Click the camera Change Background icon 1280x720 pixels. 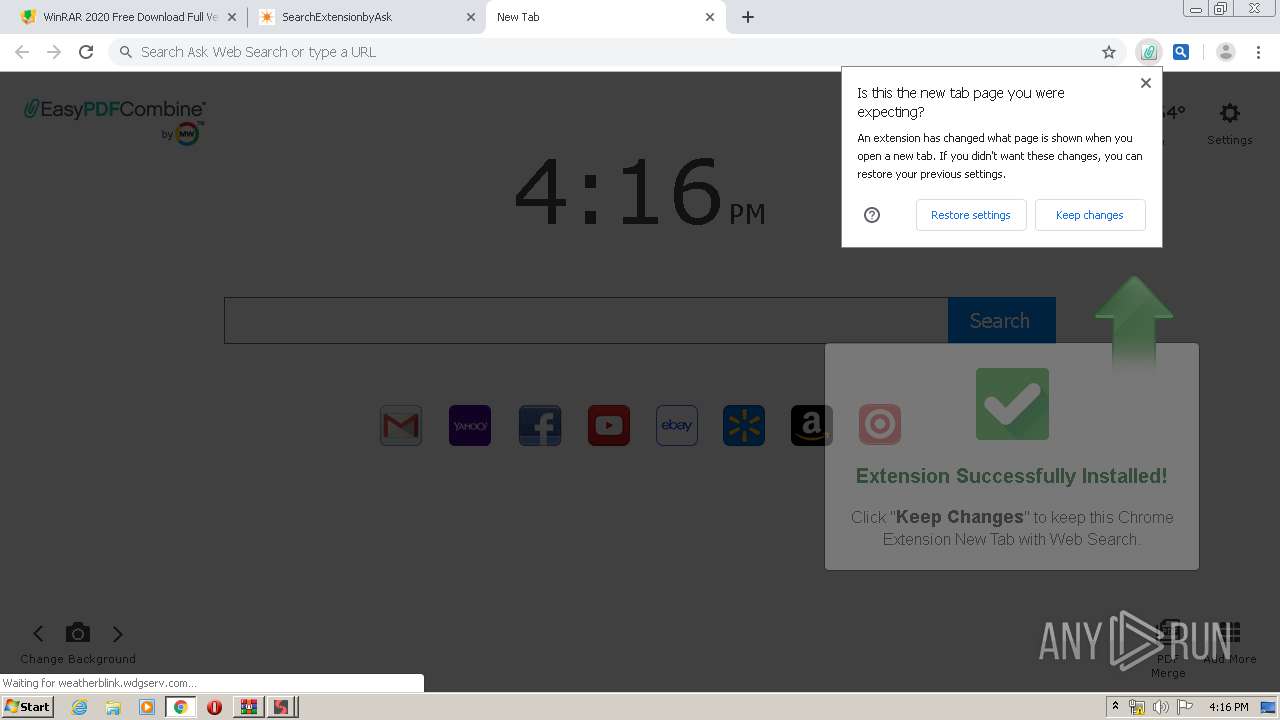click(78, 632)
